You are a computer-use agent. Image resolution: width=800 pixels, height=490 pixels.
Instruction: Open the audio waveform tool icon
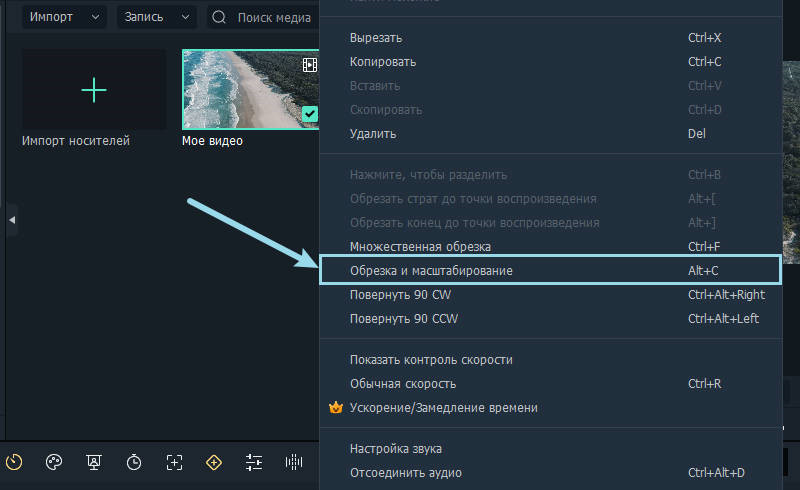pyautogui.click(x=294, y=462)
